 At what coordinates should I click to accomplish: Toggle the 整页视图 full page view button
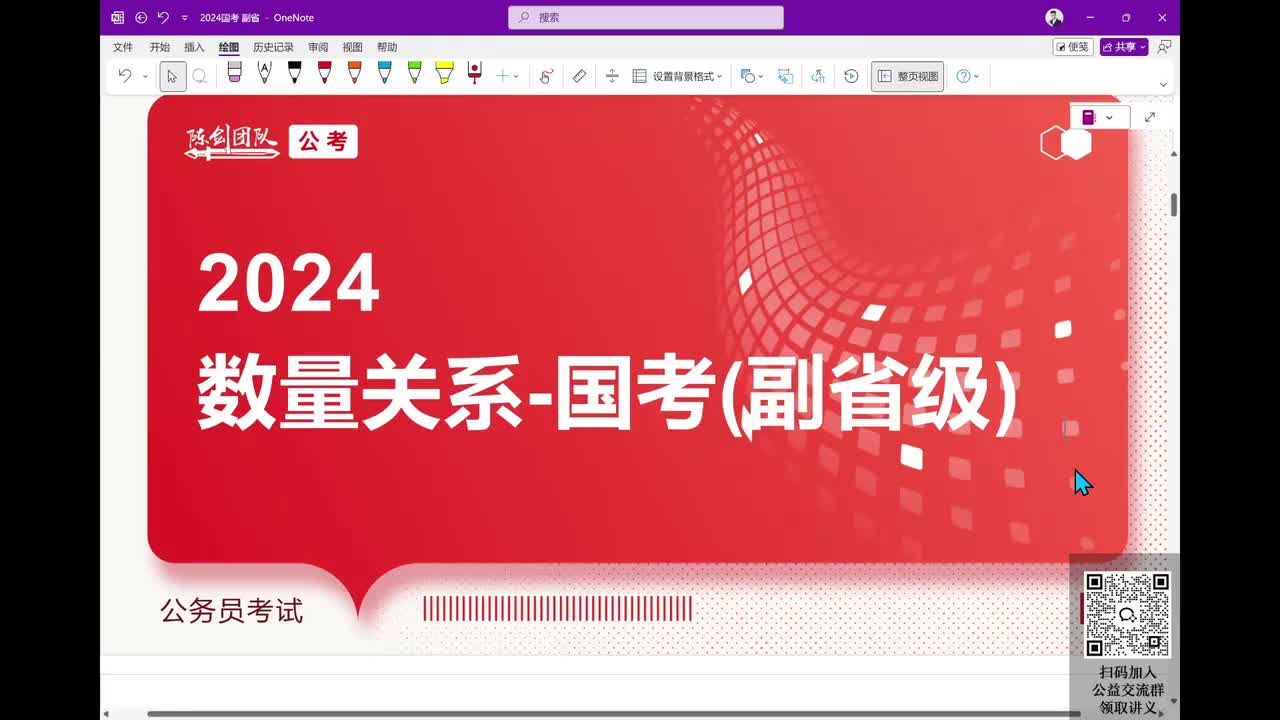tap(907, 76)
